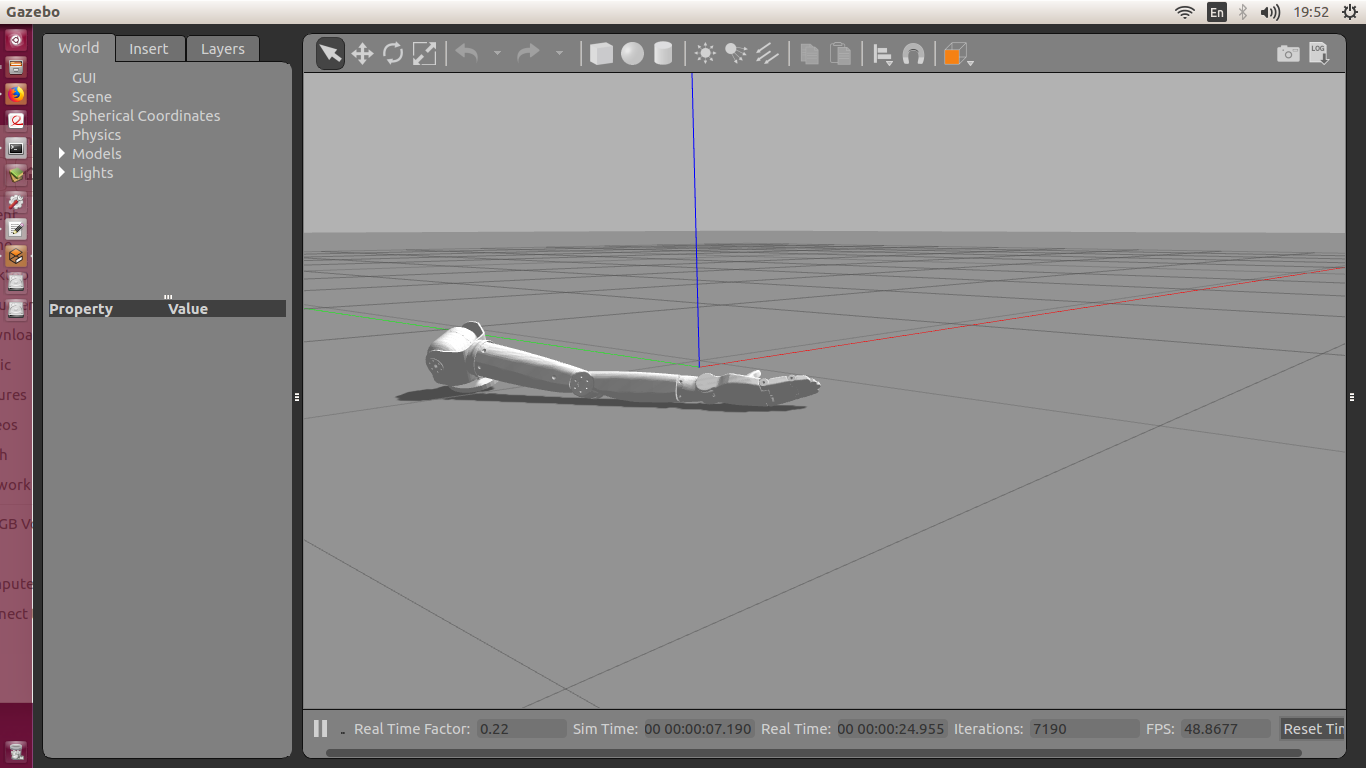
Task: Click the Reset Time button
Action: click(1312, 729)
